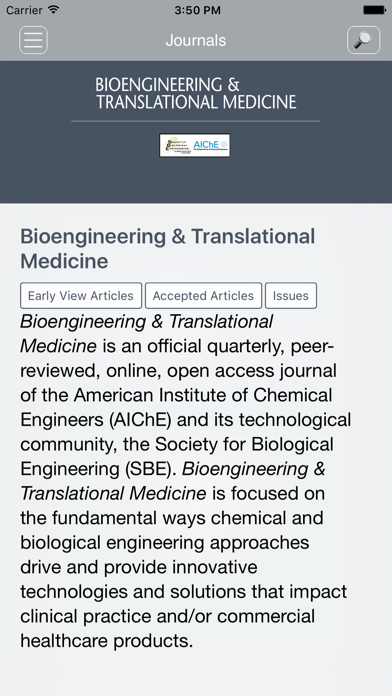Click 'Society for Biological' text in description
This screenshot has width=392, height=696.
coord(238,444)
